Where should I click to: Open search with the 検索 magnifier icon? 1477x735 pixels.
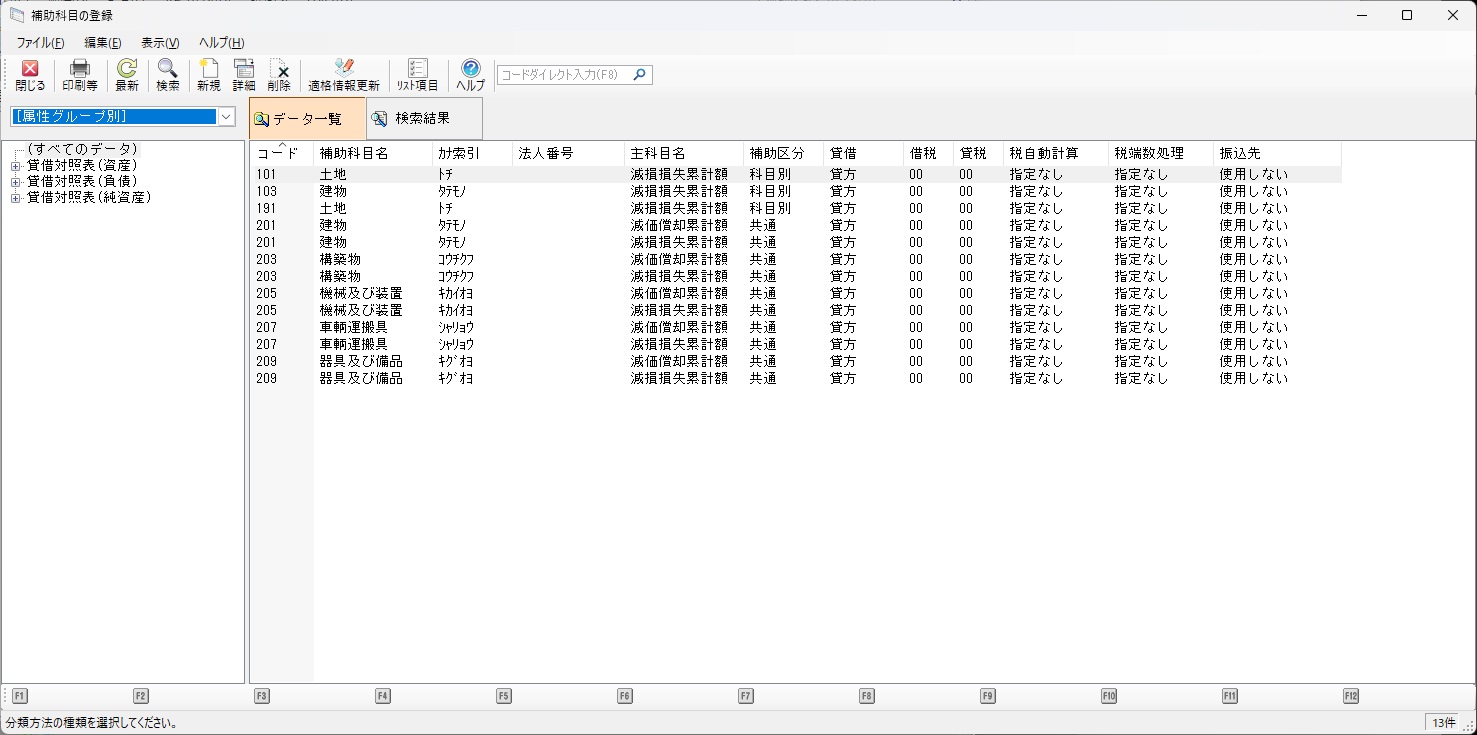[168, 75]
